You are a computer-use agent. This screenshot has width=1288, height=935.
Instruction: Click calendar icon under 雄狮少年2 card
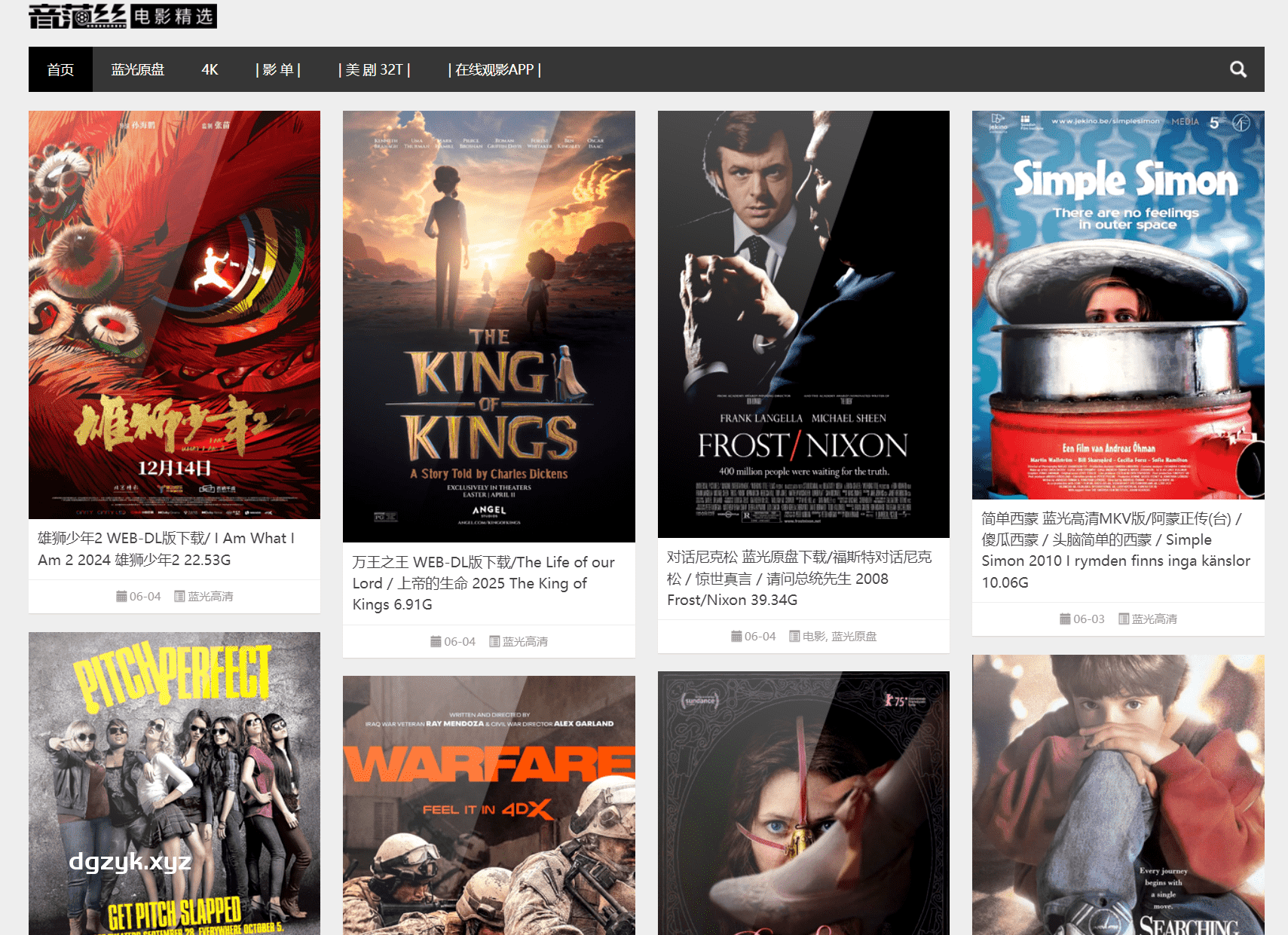tap(121, 596)
